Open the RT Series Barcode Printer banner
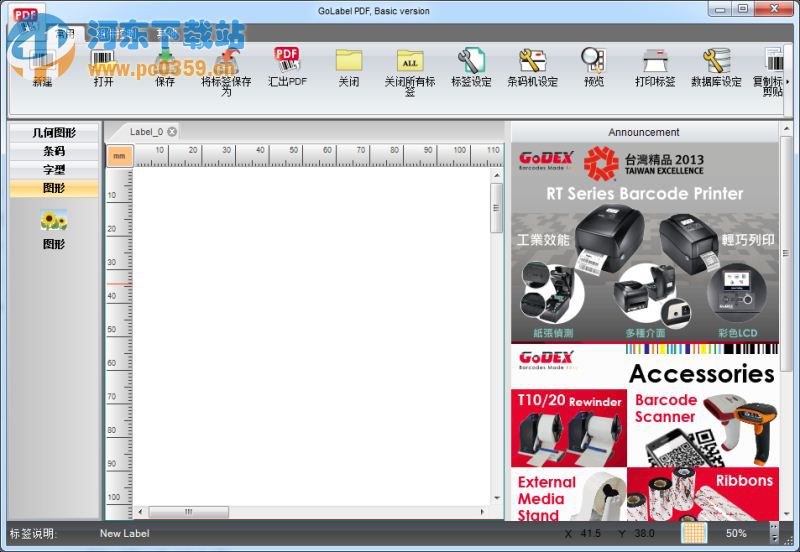Viewport: 800px width, 552px height. 645,243
